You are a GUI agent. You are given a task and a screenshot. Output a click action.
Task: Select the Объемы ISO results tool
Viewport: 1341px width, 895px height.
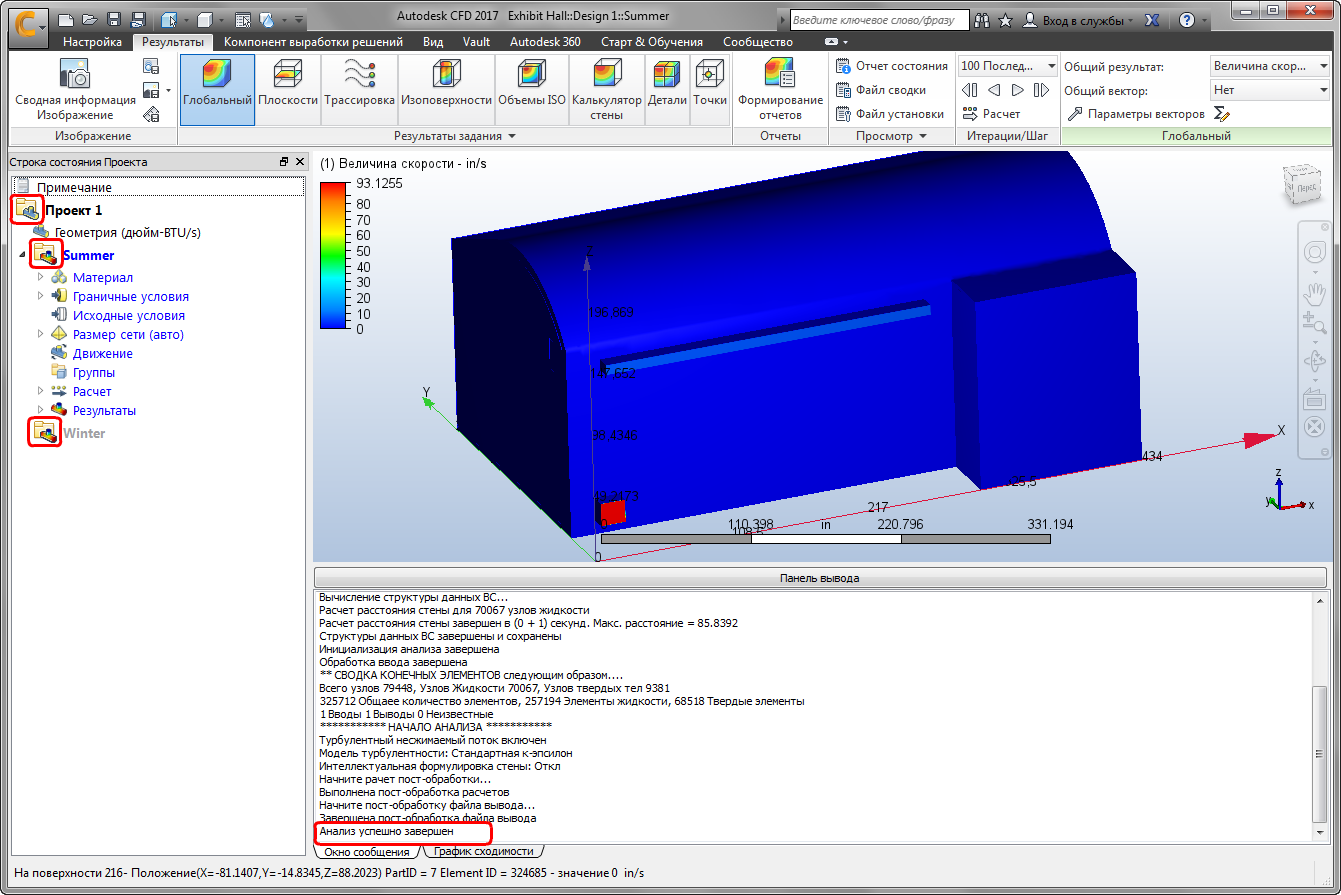[x=532, y=89]
